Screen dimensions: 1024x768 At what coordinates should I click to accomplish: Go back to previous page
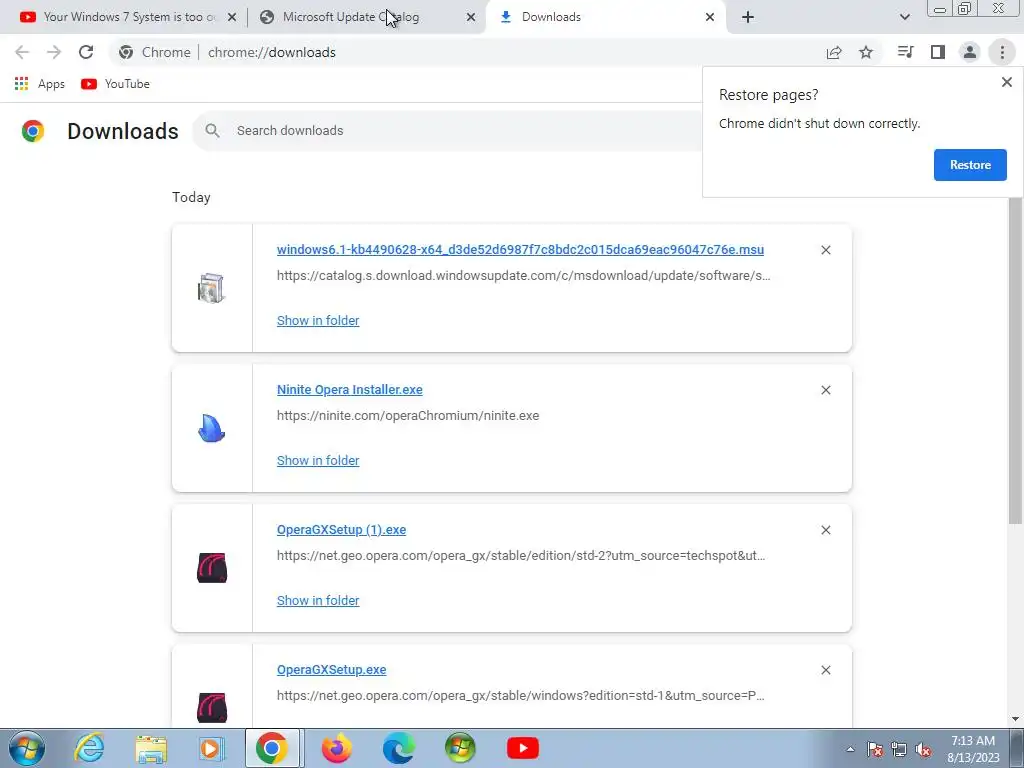[22, 52]
